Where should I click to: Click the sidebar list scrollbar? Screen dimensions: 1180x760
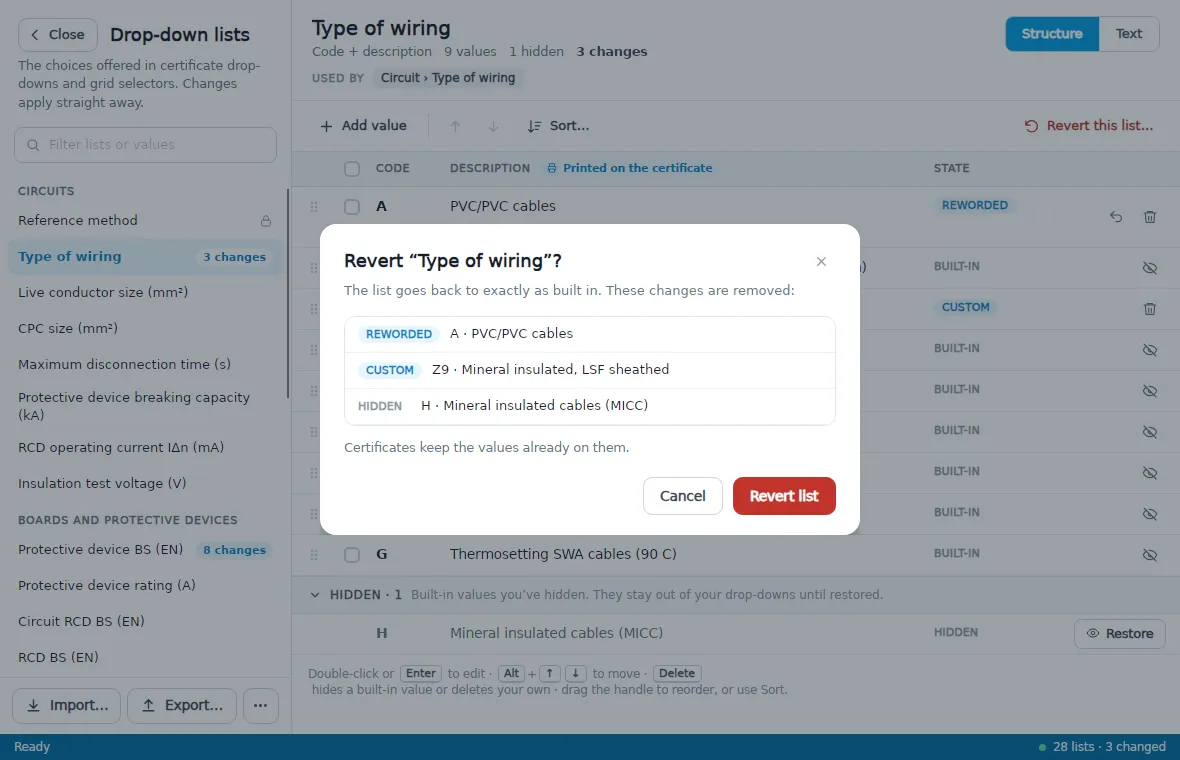[287, 293]
